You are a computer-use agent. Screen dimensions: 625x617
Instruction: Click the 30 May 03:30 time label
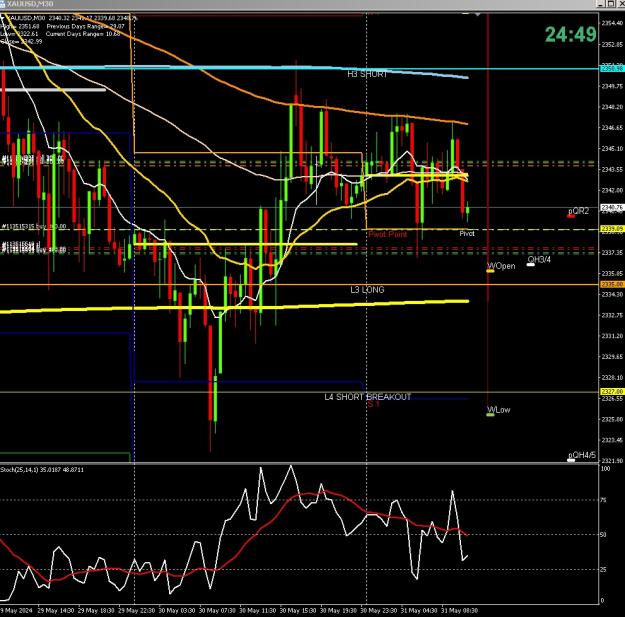(x=177, y=611)
